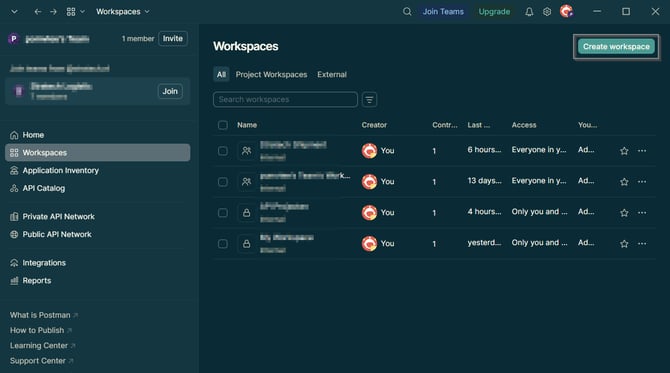Screen dimensions: 670x373
Task: Open Integrations in the sidebar
Action: click(97, 263)
